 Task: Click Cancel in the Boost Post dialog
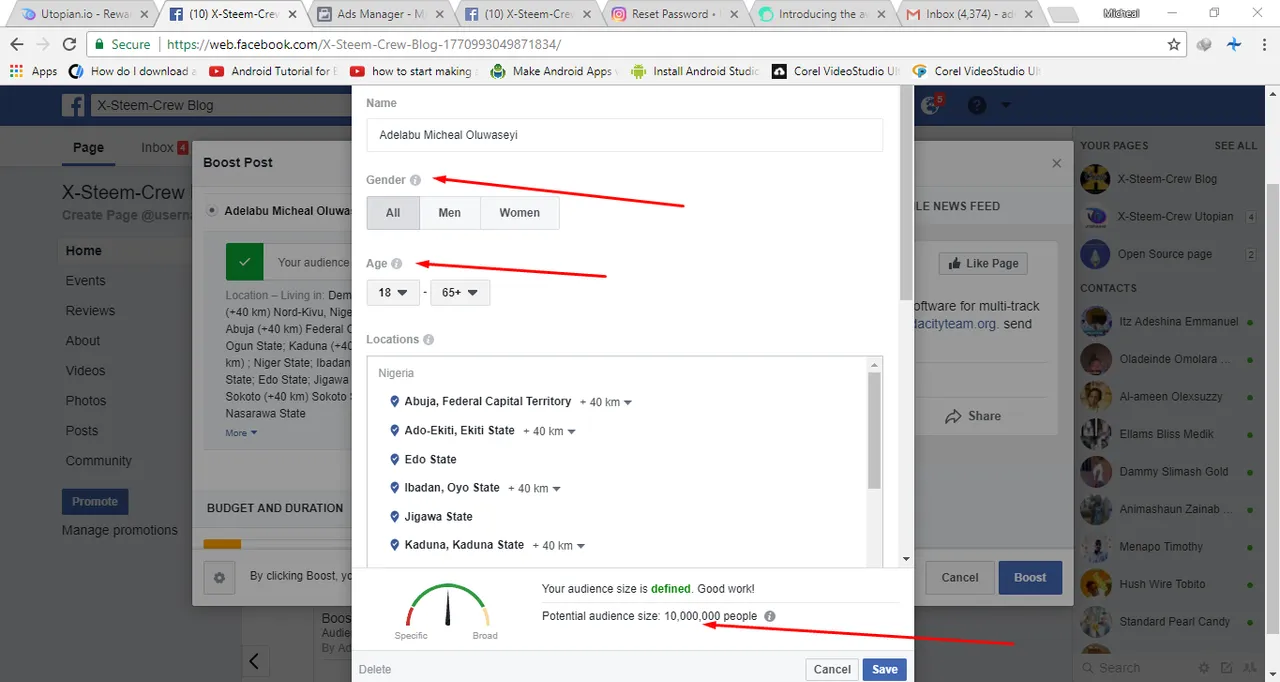(x=960, y=577)
